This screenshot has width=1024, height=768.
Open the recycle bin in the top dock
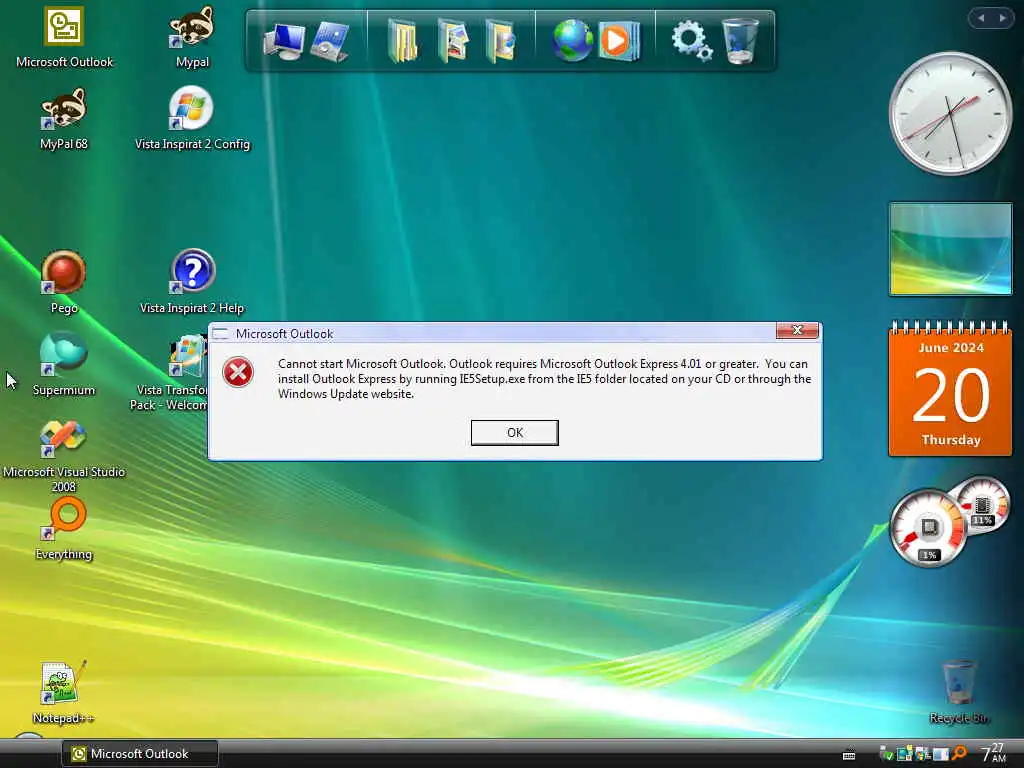pos(740,40)
